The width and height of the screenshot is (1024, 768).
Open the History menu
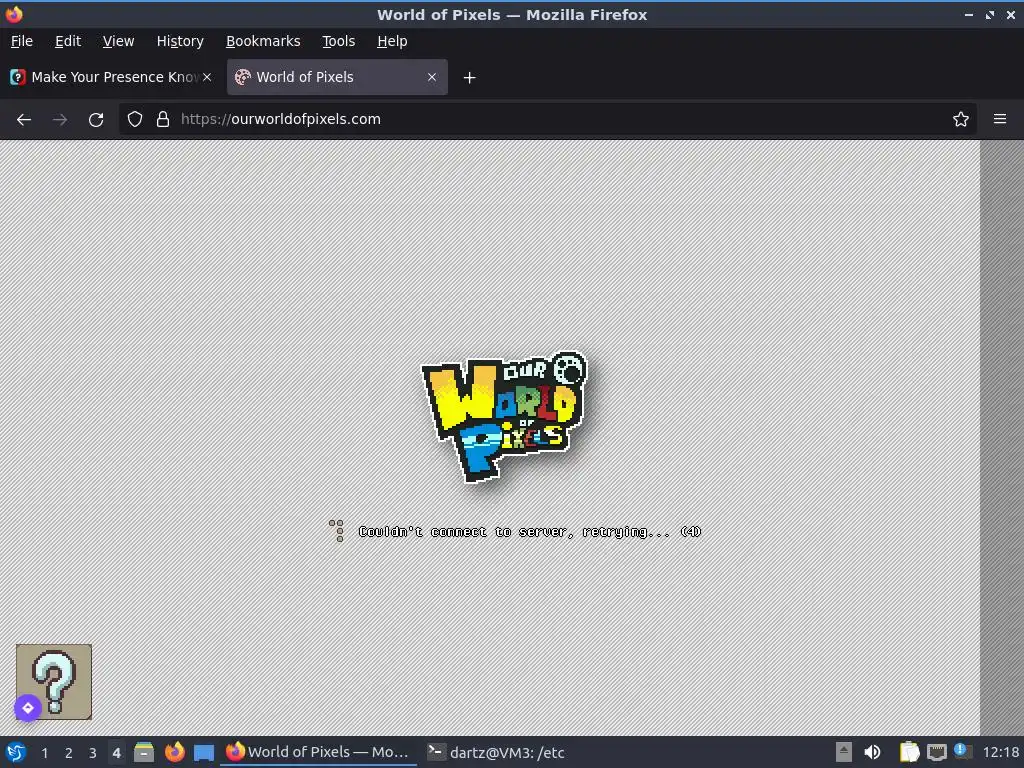pyautogui.click(x=180, y=41)
